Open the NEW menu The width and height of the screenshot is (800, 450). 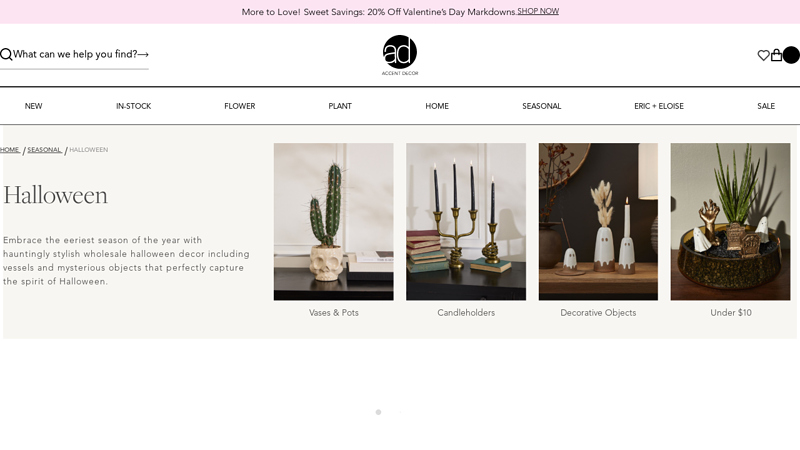34,106
